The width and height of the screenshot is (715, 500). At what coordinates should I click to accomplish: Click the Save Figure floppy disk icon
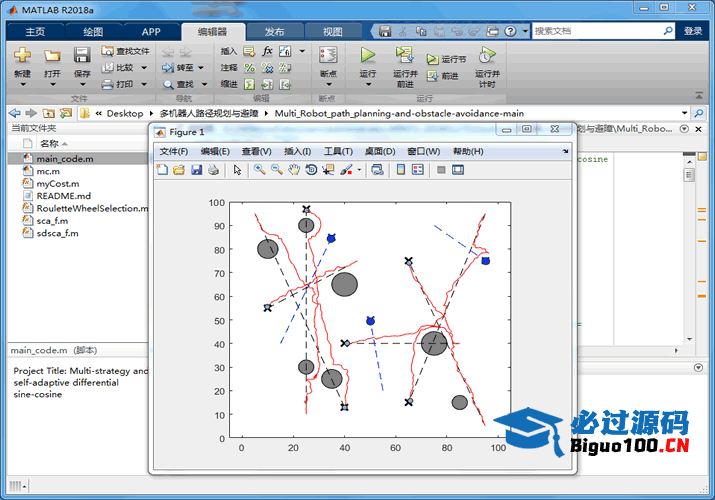coord(196,170)
